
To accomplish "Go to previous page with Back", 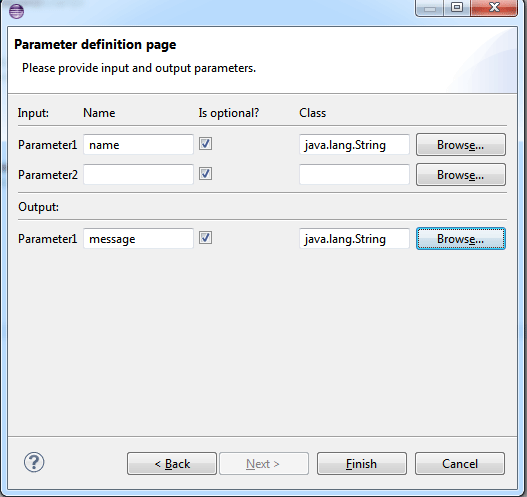I will 172,463.
